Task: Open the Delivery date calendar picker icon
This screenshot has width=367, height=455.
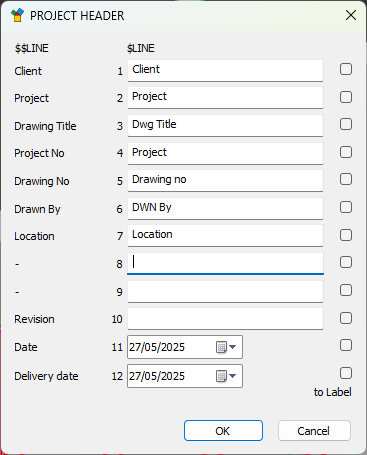Action: pyautogui.click(x=221, y=376)
